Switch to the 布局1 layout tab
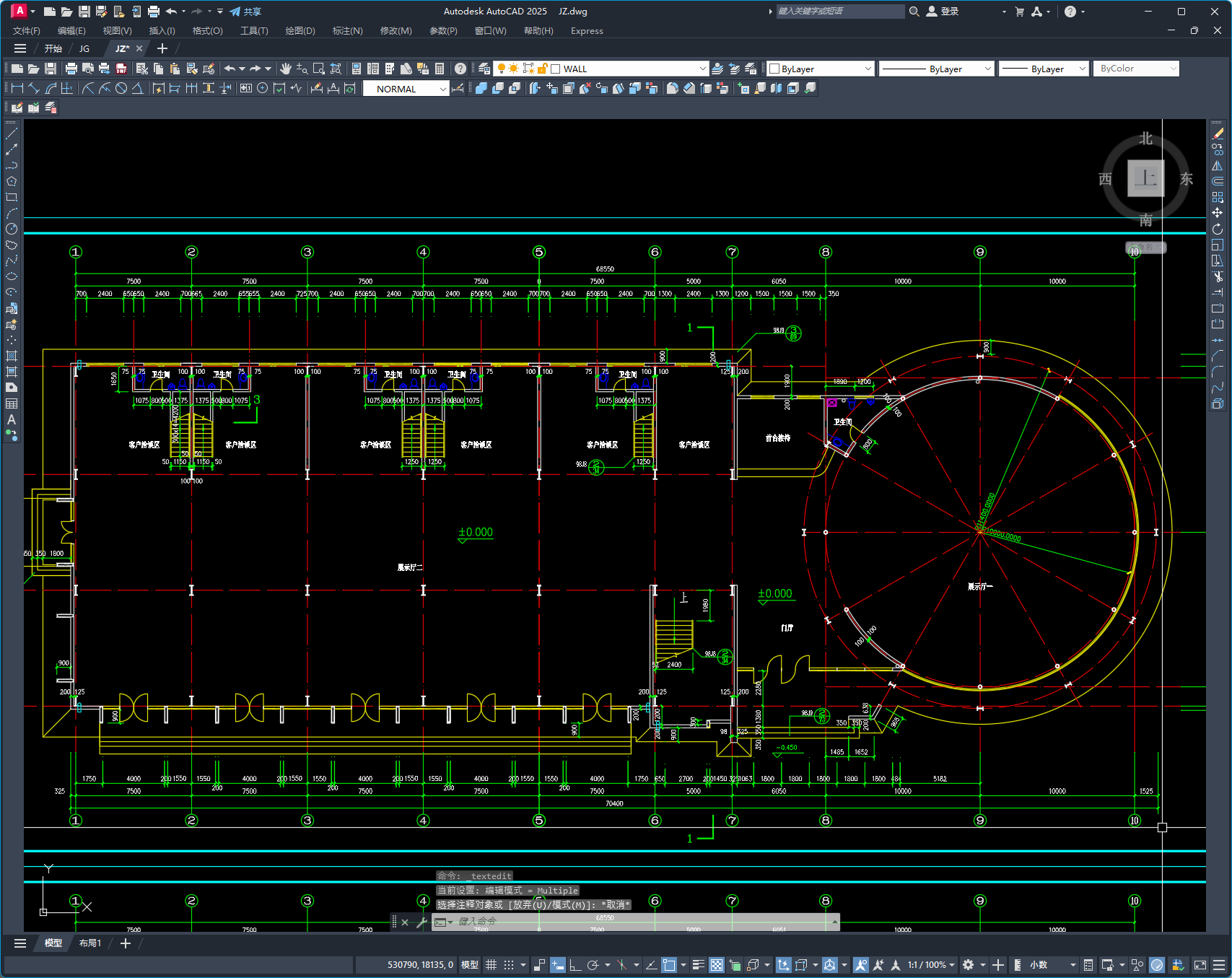The width and height of the screenshot is (1232, 978). [x=89, y=943]
